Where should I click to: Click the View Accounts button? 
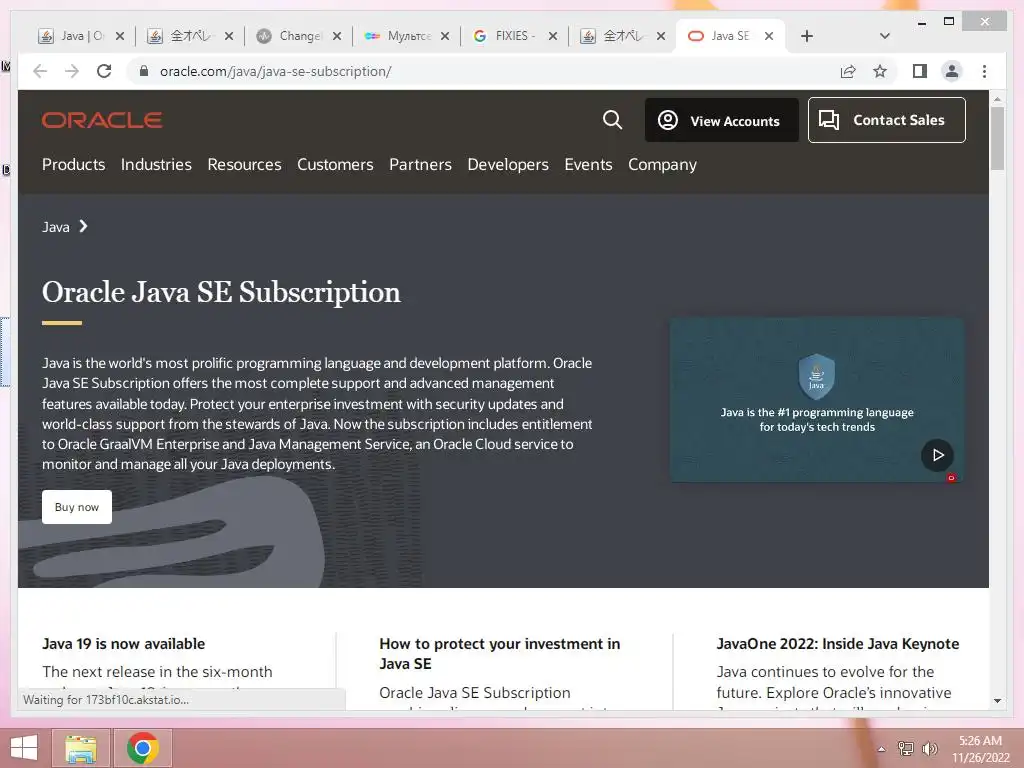(722, 120)
